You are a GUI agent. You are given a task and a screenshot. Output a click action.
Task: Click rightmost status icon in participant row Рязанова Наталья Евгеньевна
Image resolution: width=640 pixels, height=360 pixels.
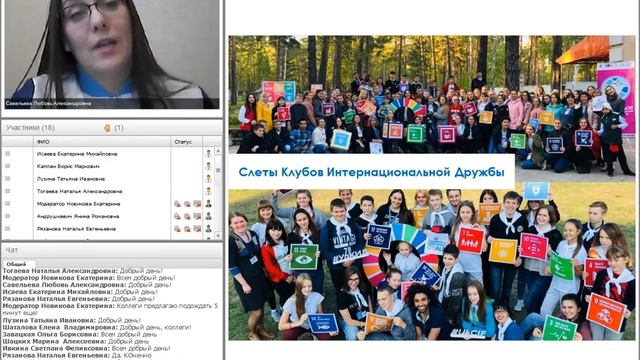coord(197,229)
